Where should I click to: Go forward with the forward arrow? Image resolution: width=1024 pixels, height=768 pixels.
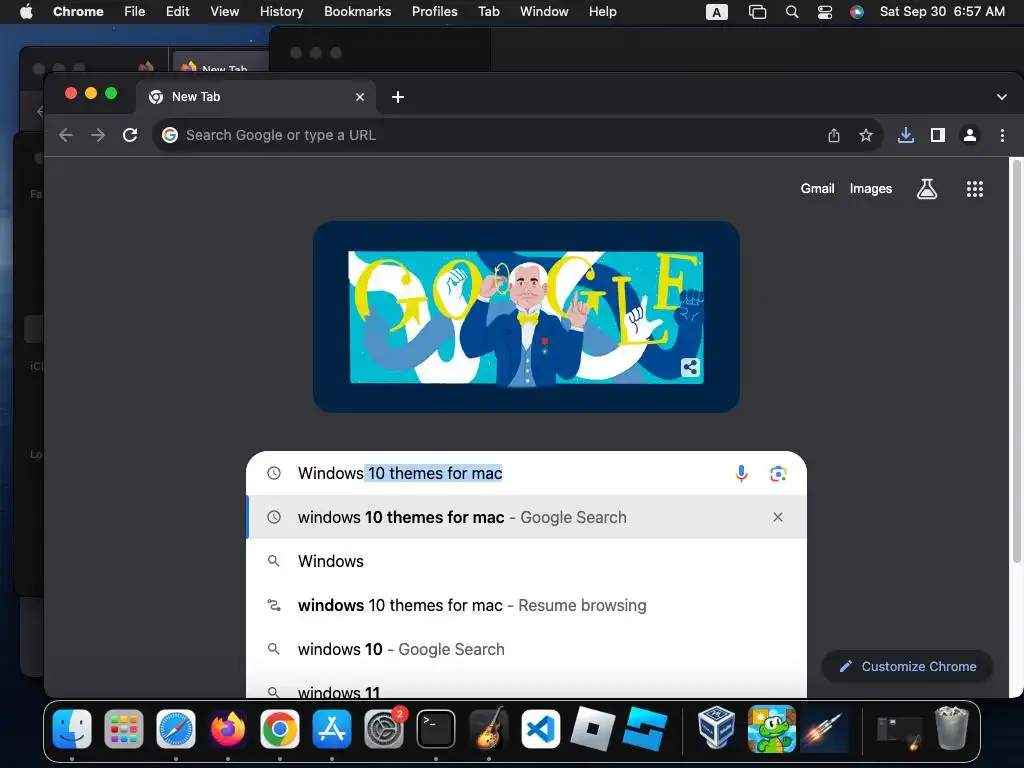coord(98,135)
